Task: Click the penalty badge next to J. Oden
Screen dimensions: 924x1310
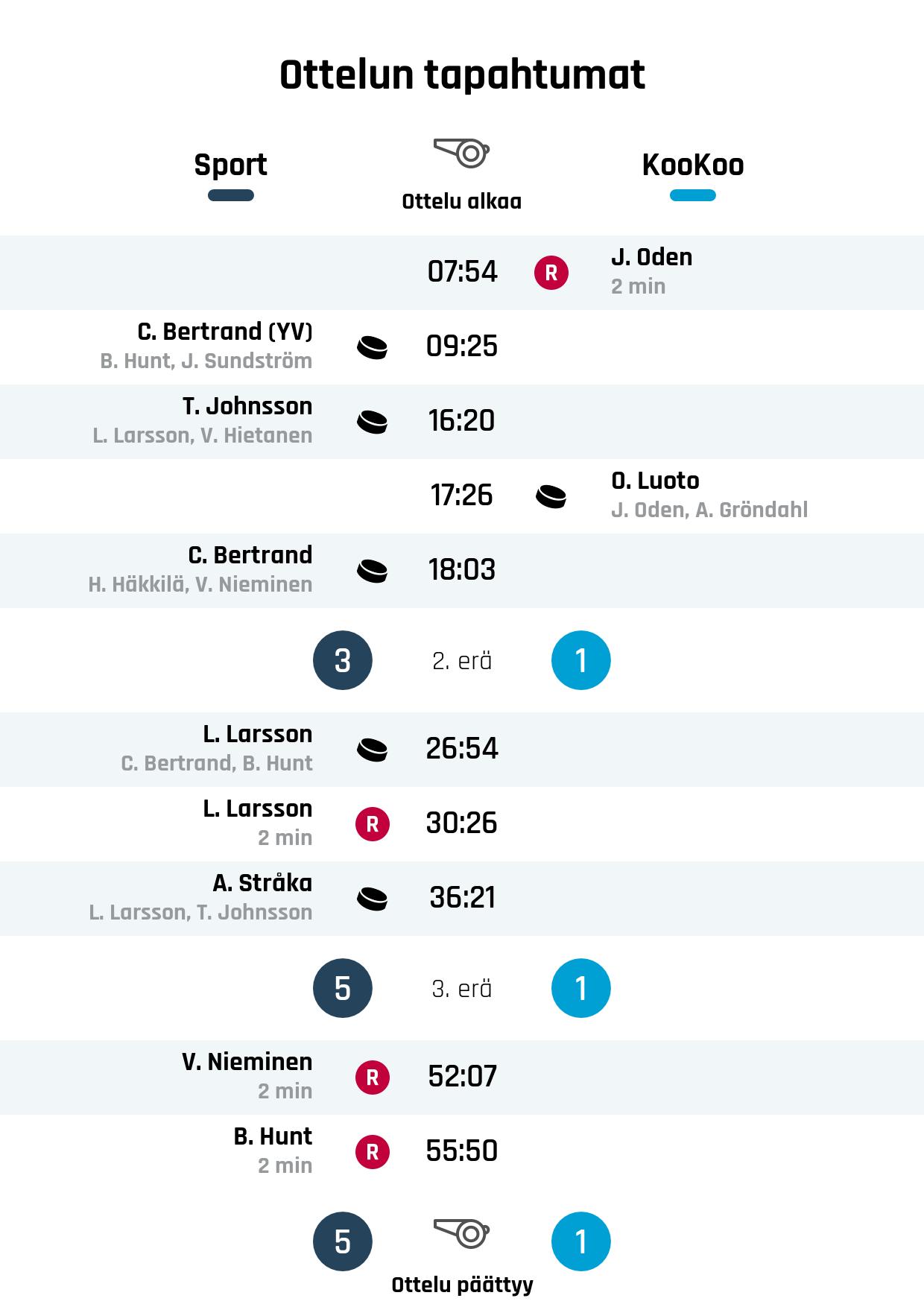Action: pos(551,273)
